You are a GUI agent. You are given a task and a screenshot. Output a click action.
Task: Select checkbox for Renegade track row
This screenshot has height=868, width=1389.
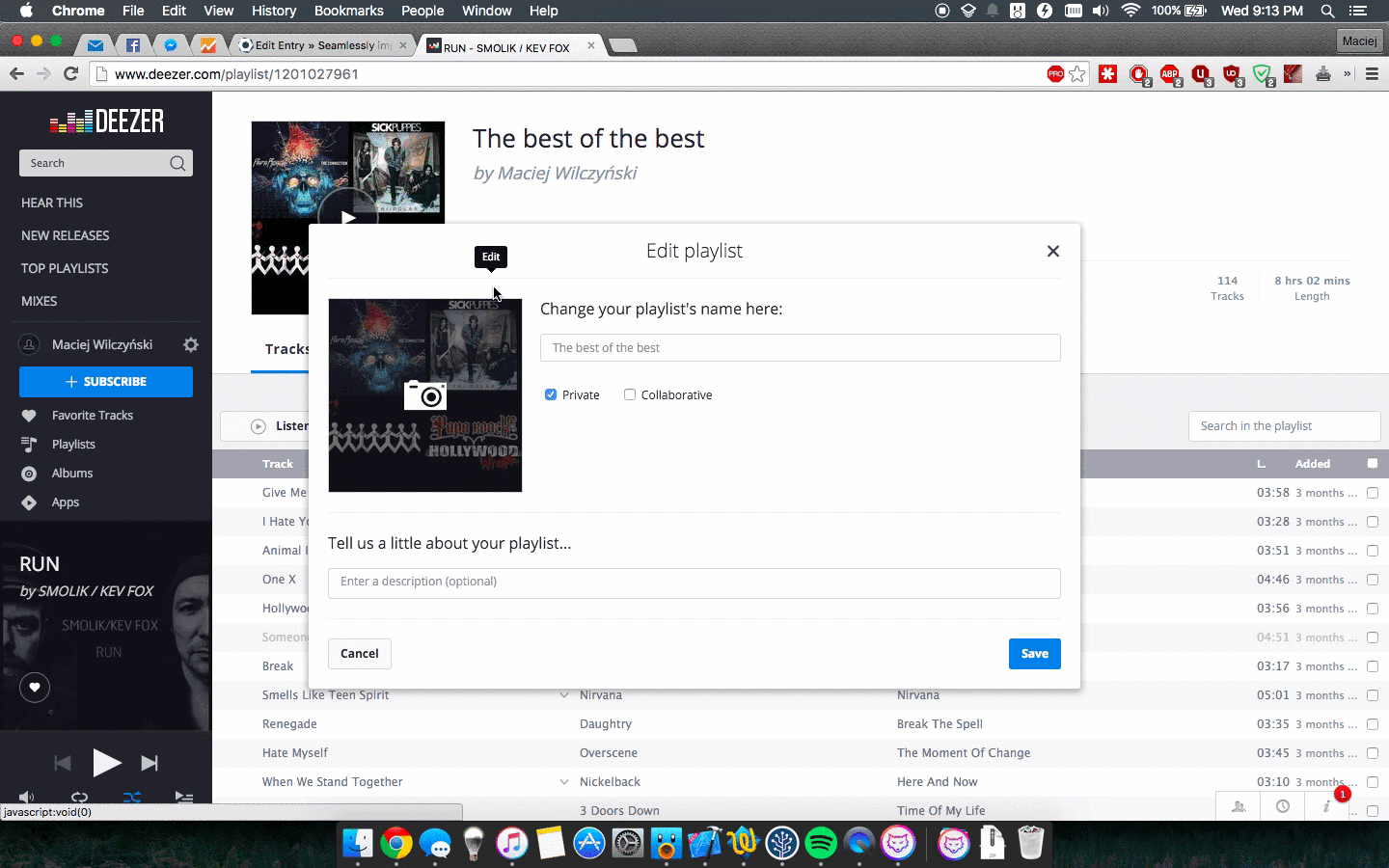(1373, 724)
